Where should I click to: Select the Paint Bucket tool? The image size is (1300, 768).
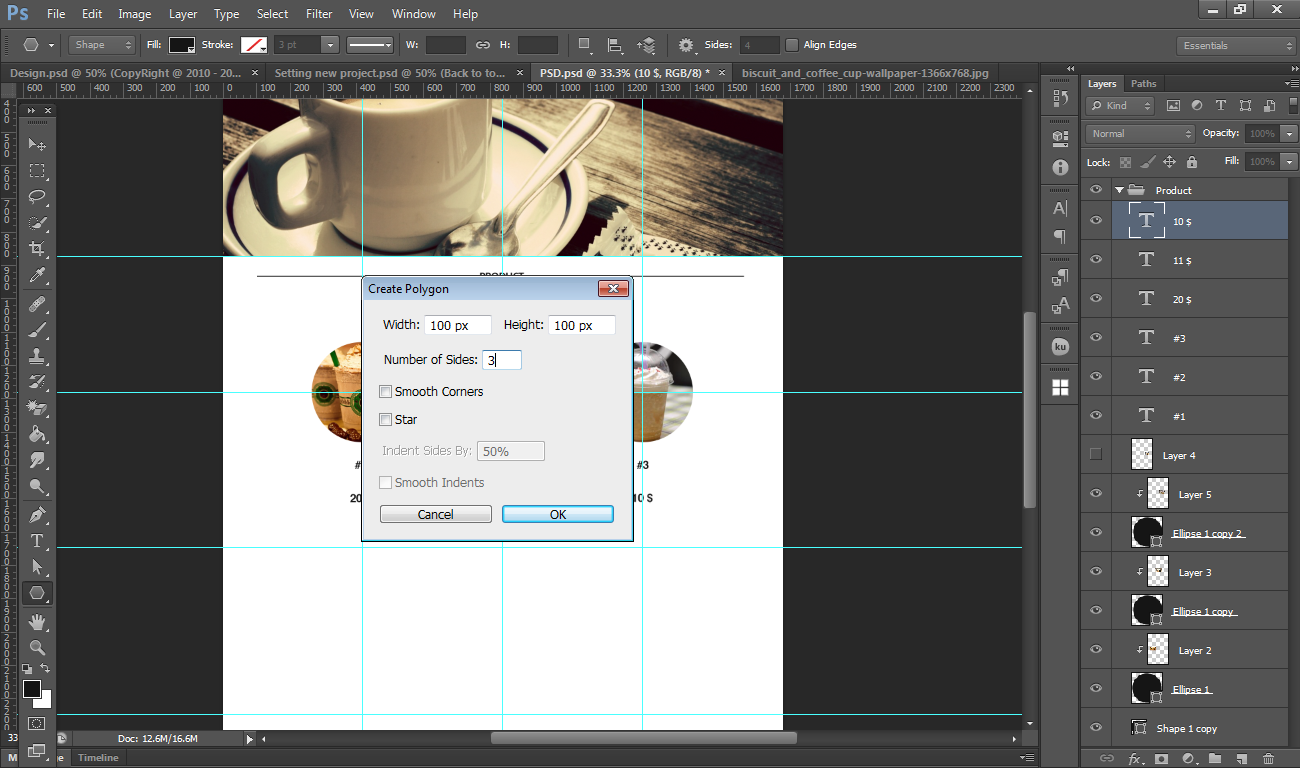(37, 434)
